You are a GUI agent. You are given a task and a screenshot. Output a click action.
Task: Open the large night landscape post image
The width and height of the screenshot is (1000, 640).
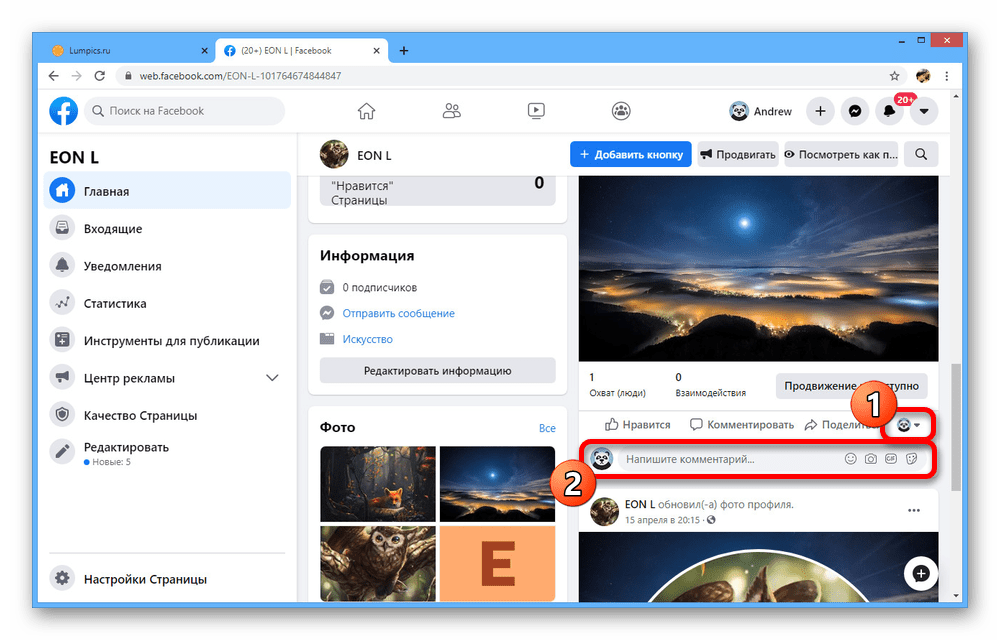758,268
